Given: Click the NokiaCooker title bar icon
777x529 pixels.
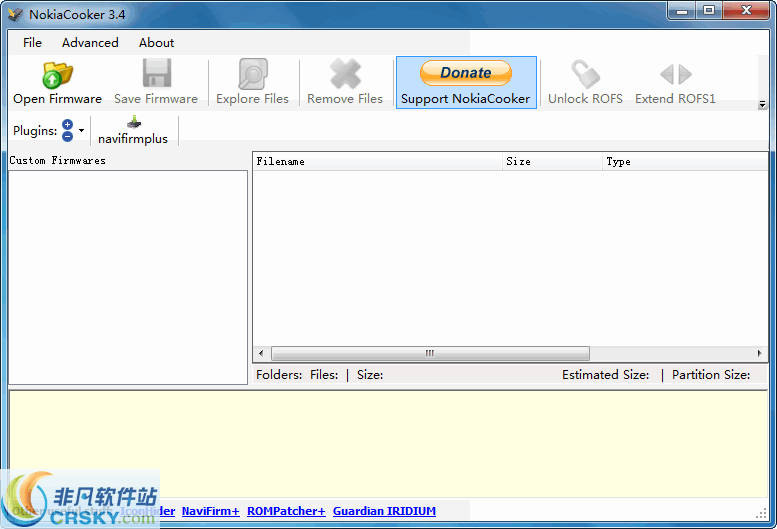Looking at the screenshot, I should (x=15, y=14).
